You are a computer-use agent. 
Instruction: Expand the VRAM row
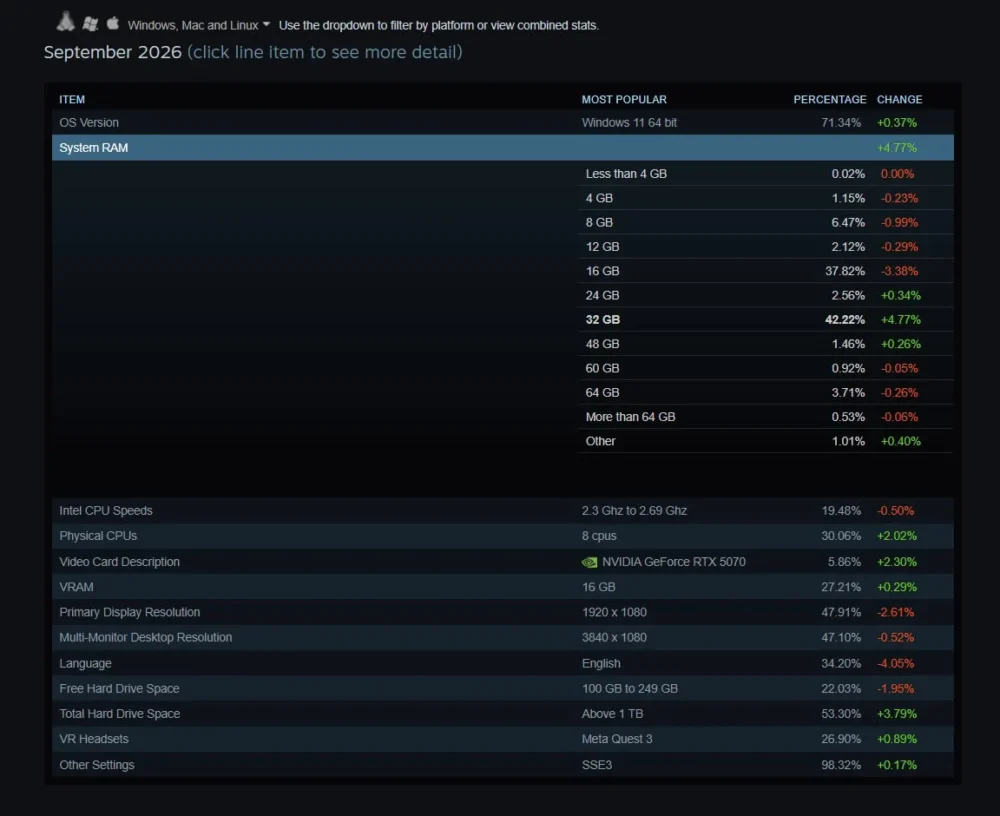[x=503, y=587]
